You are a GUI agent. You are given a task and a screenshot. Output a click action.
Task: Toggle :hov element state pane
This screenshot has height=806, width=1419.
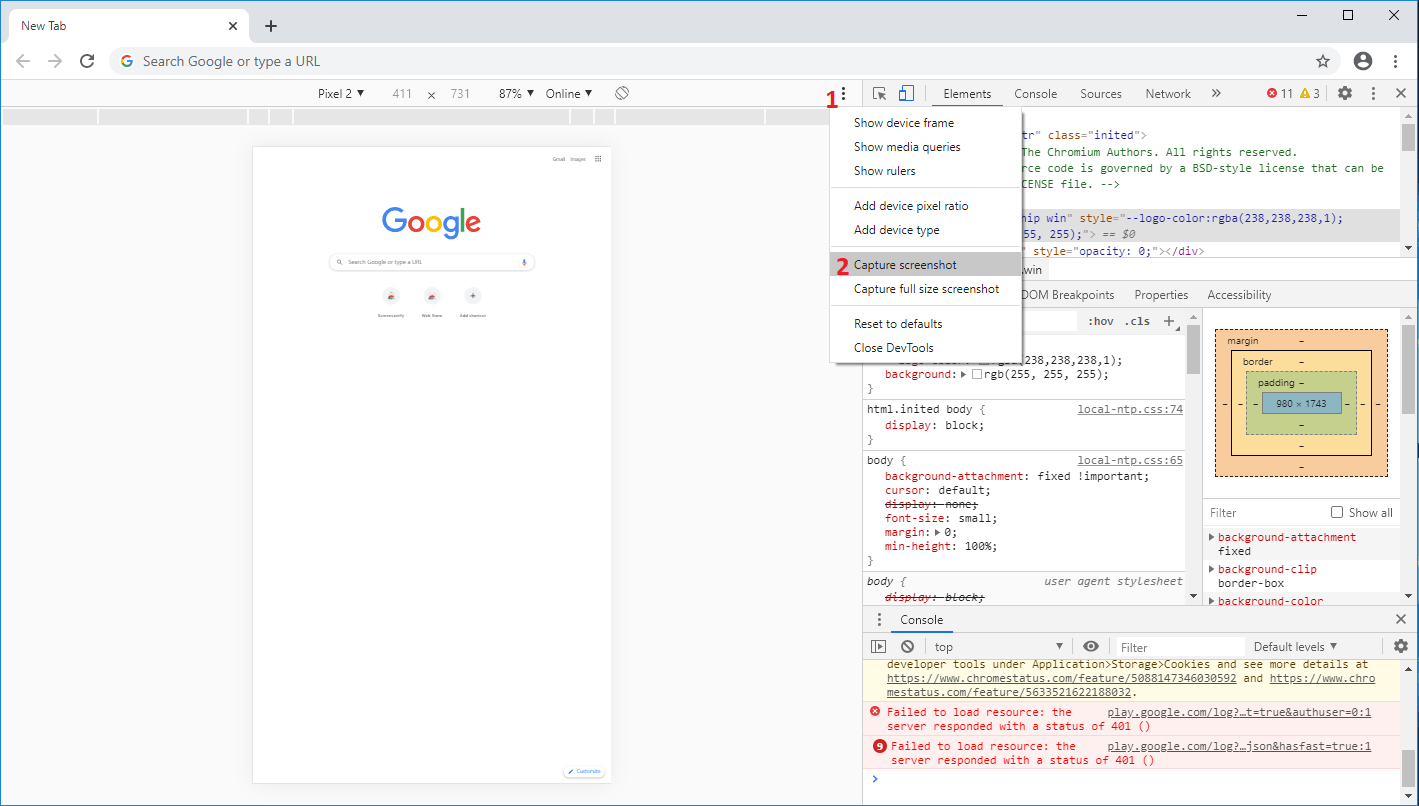pos(1100,320)
